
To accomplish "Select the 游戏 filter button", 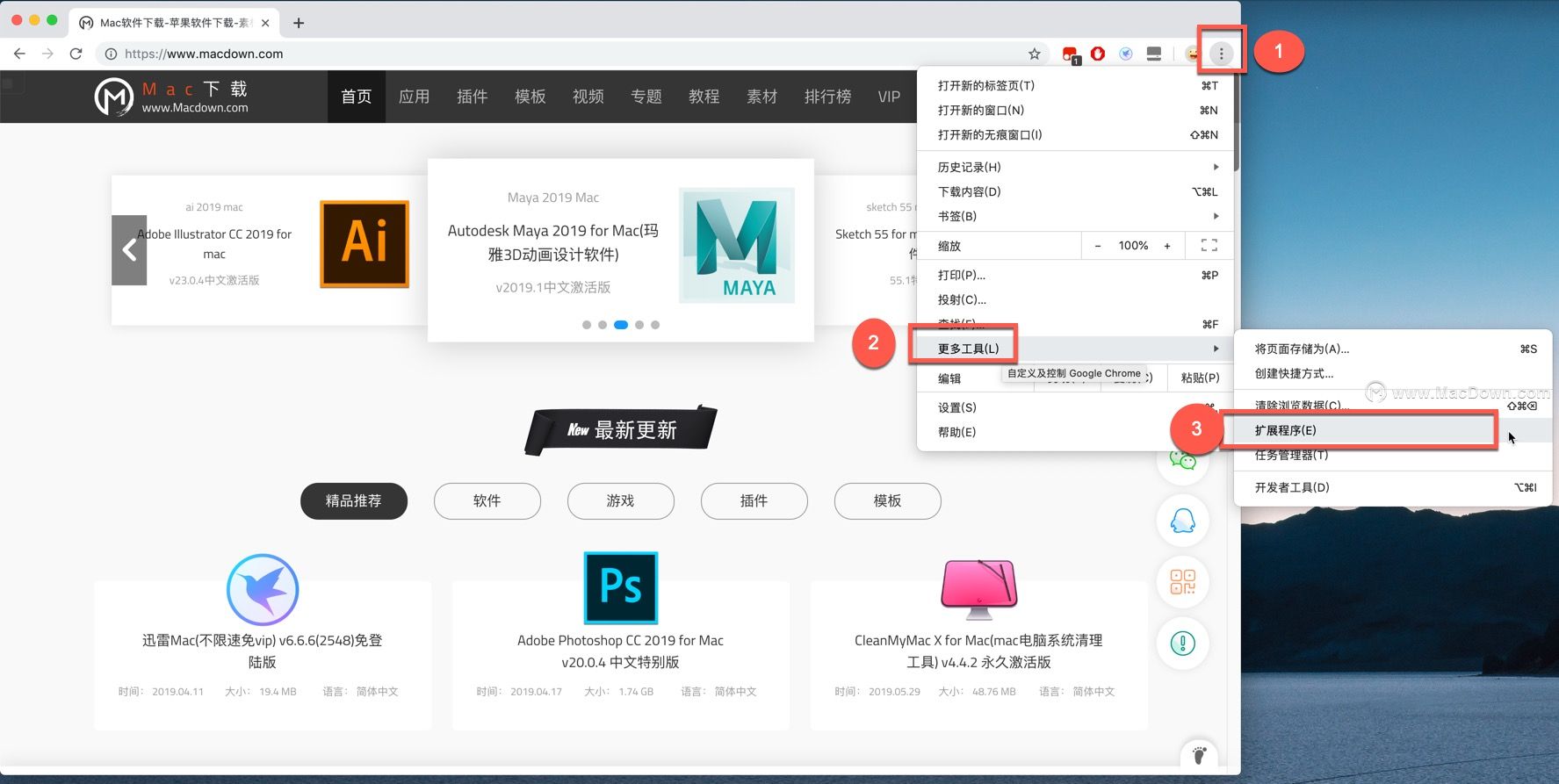I will tap(621, 501).
